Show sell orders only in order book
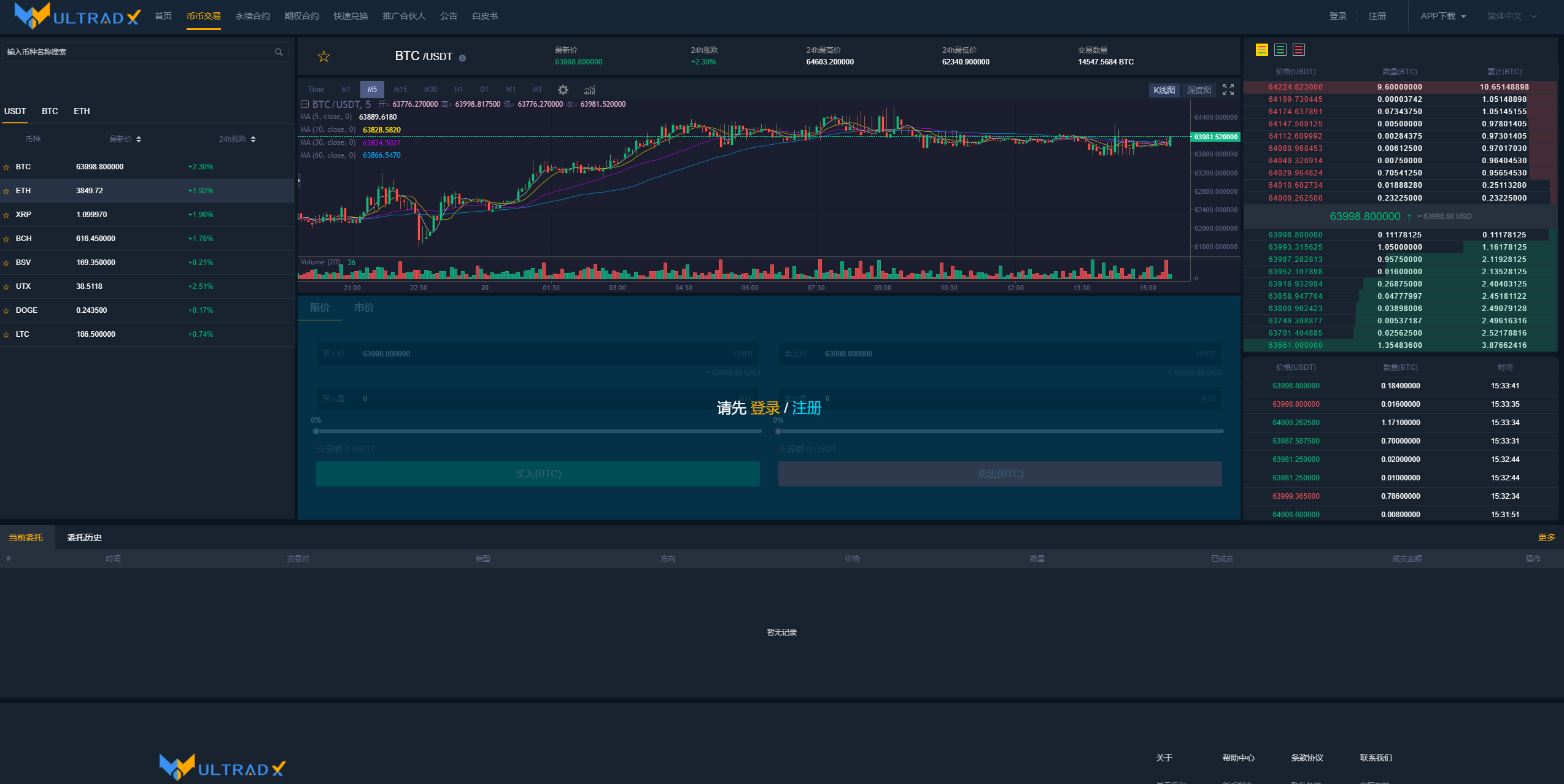 (1298, 50)
